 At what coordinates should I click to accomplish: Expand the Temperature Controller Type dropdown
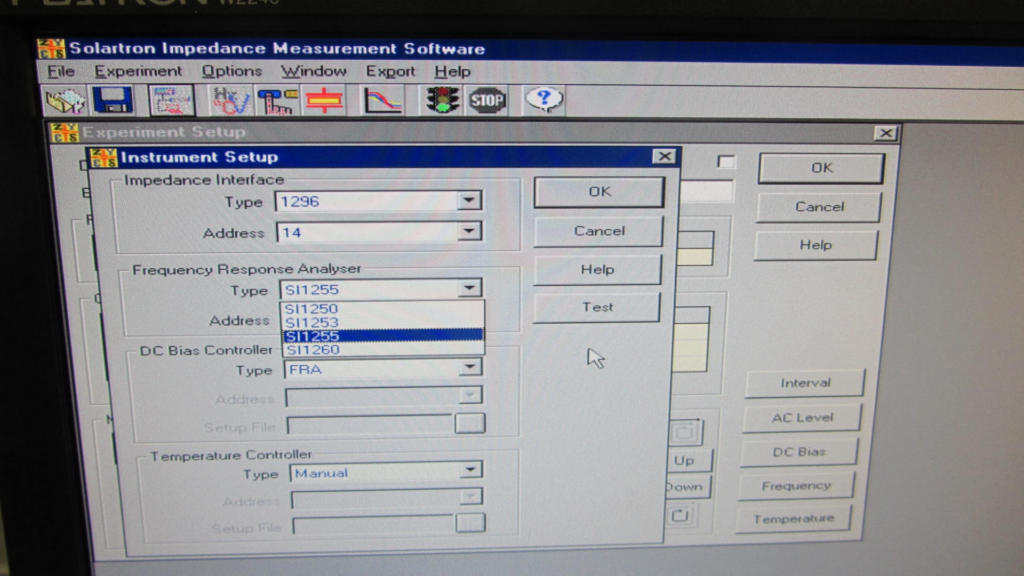(x=470, y=471)
